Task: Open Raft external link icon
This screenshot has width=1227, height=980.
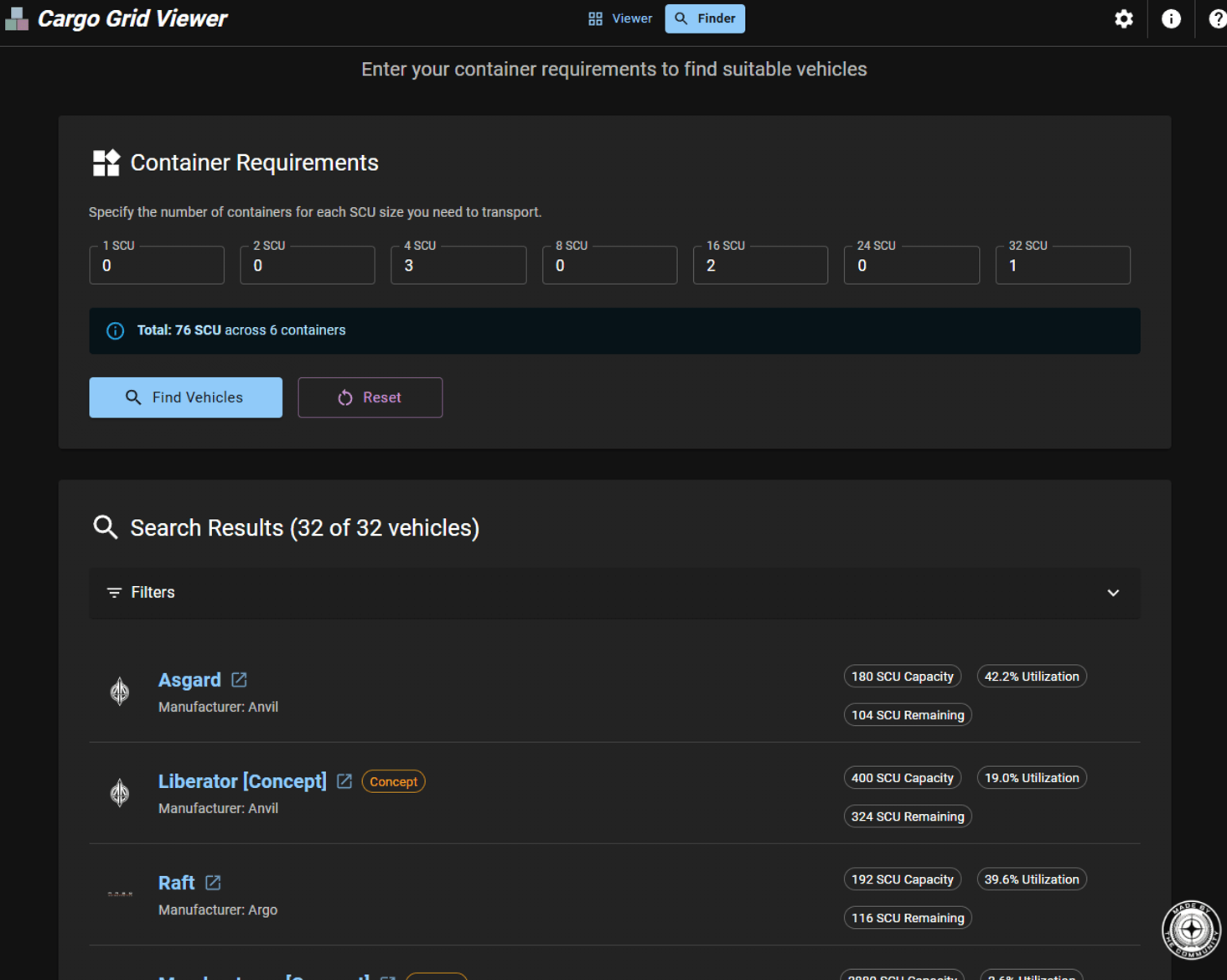Action: (x=213, y=883)
